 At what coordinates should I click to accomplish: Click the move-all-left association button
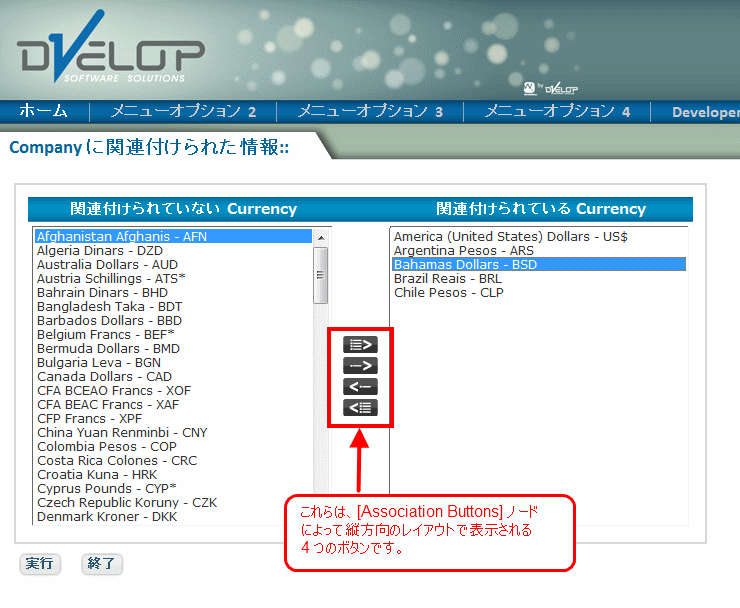pos(360,407)
